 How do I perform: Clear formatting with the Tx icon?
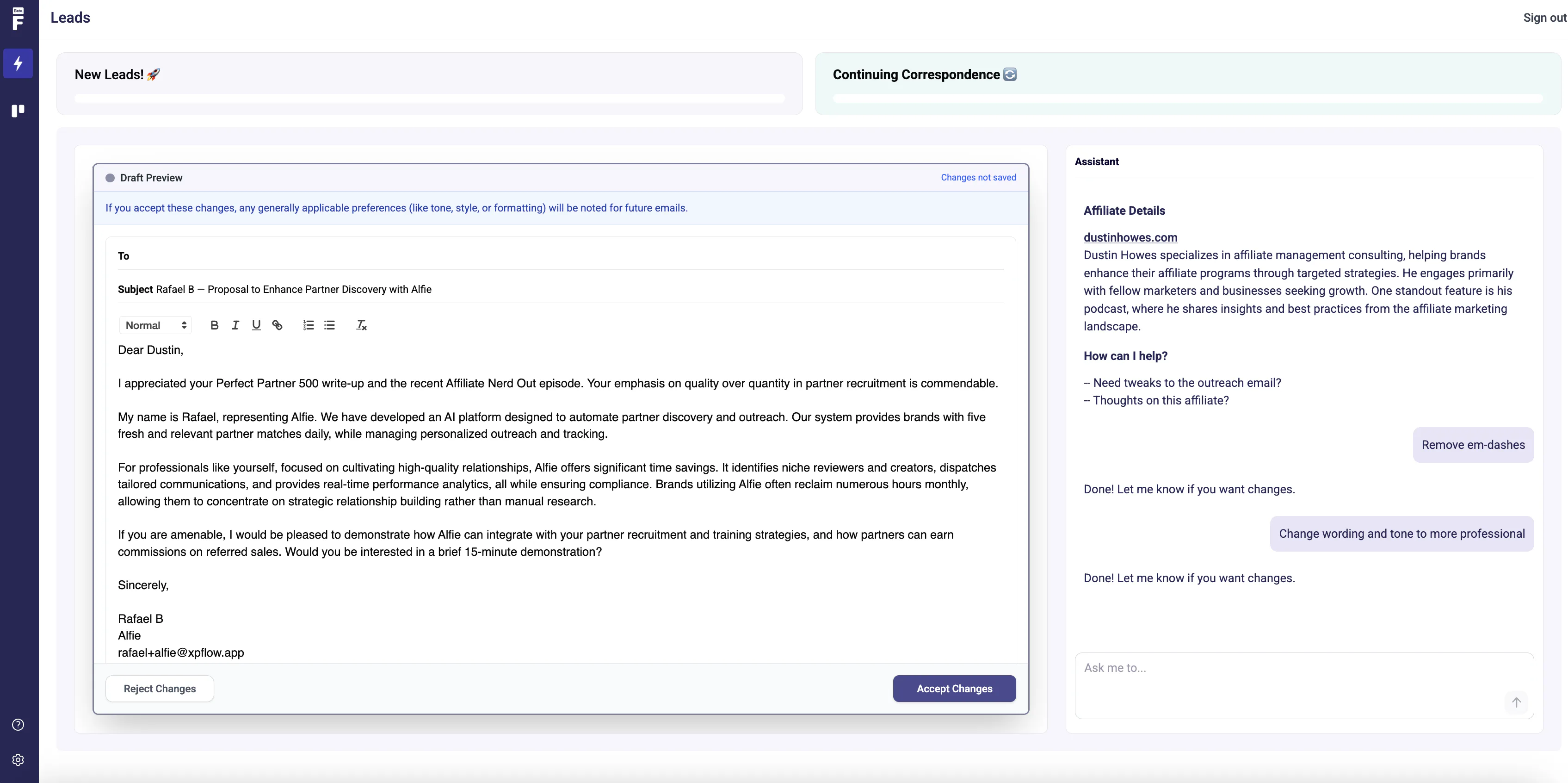point(362,325)
